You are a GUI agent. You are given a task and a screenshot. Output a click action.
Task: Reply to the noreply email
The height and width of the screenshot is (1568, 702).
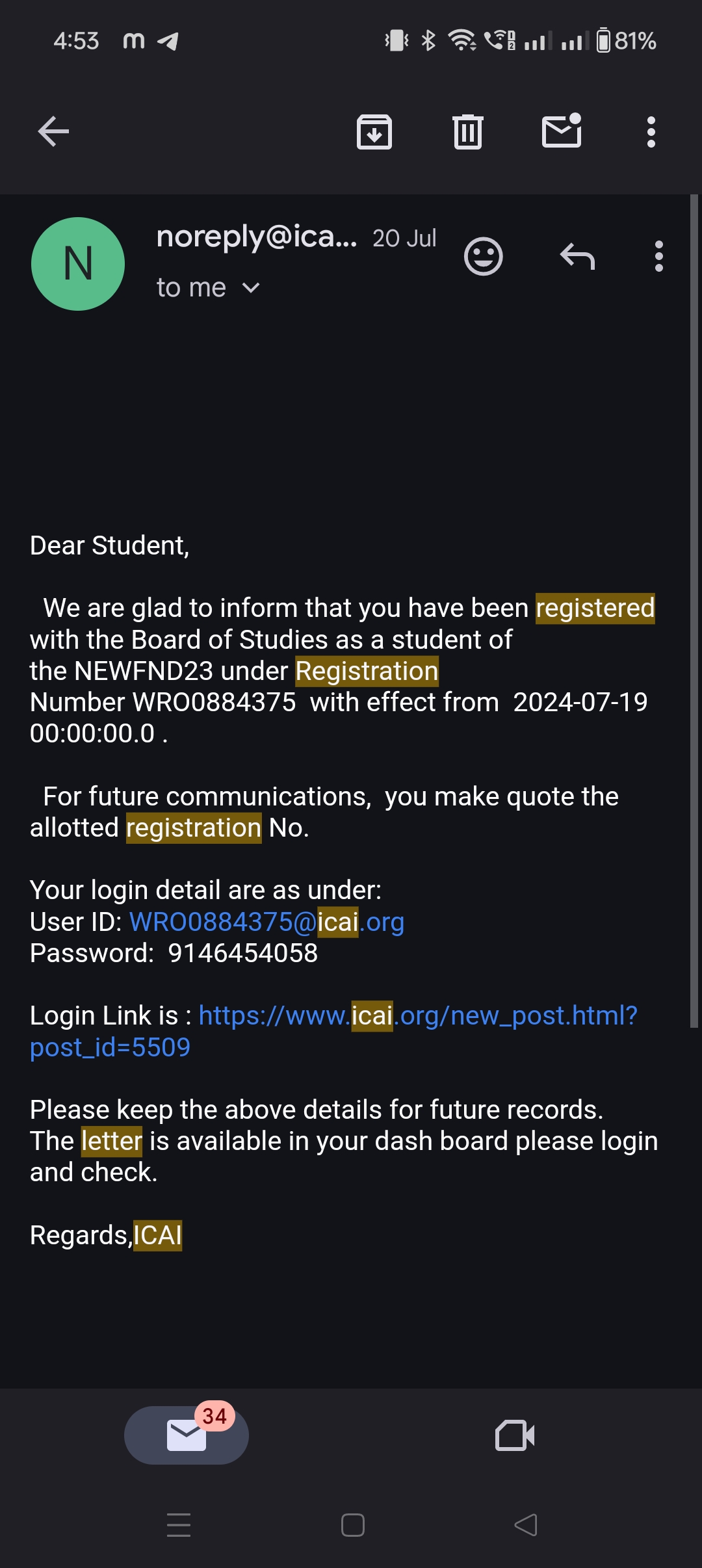click(577, 256)
